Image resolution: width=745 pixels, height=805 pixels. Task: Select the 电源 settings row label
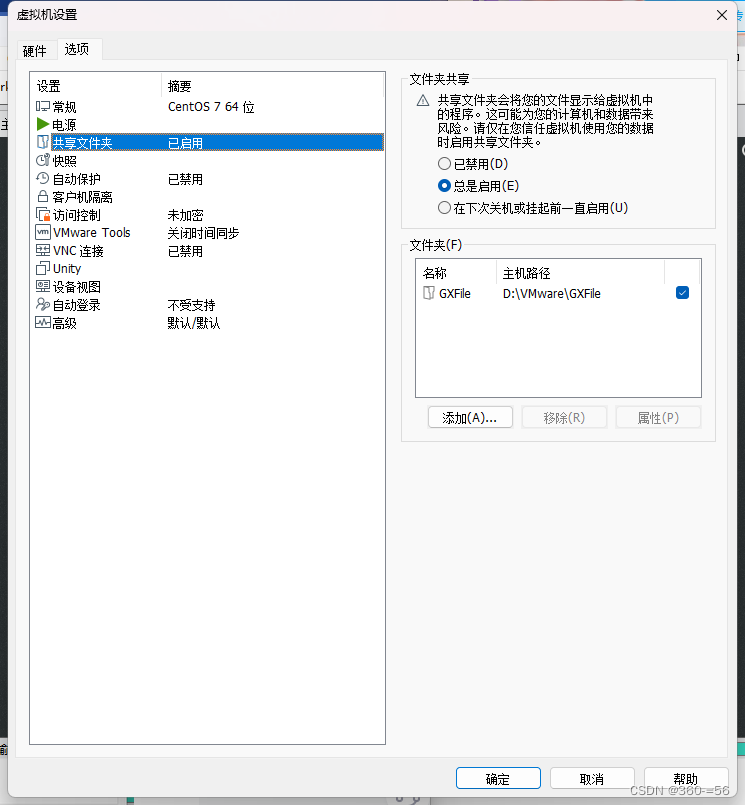coord(64,125)
